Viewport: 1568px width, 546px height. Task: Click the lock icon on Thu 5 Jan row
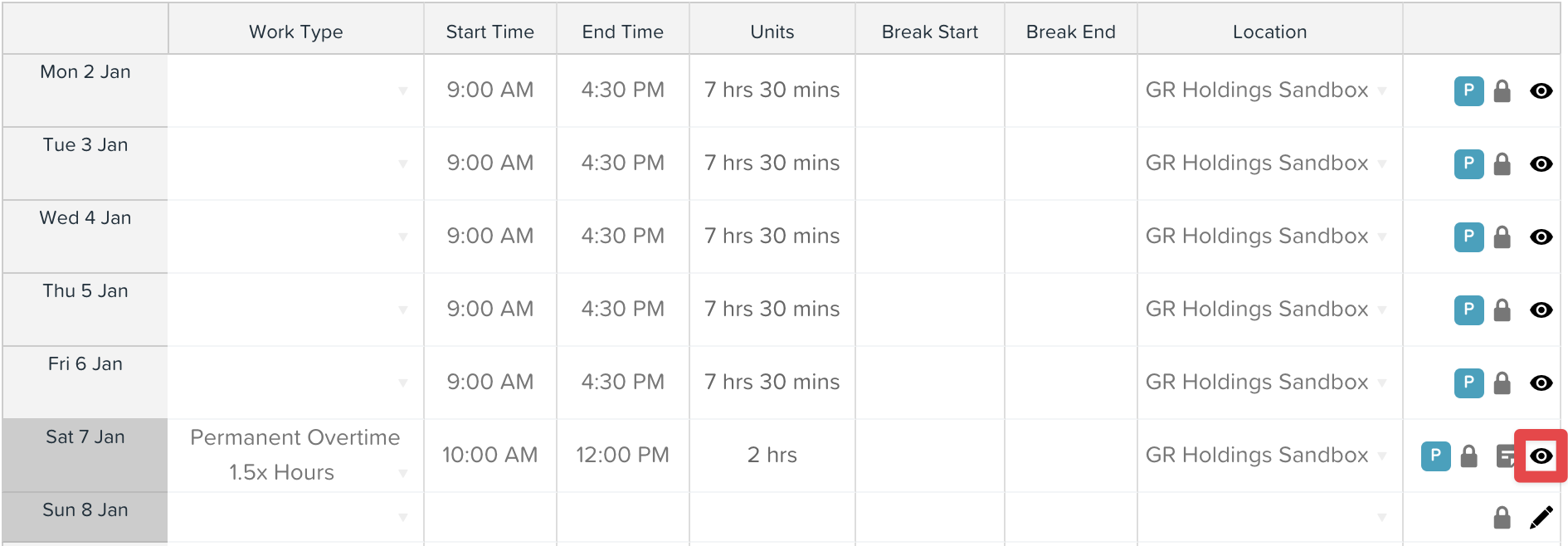[x=1502, y=310]
